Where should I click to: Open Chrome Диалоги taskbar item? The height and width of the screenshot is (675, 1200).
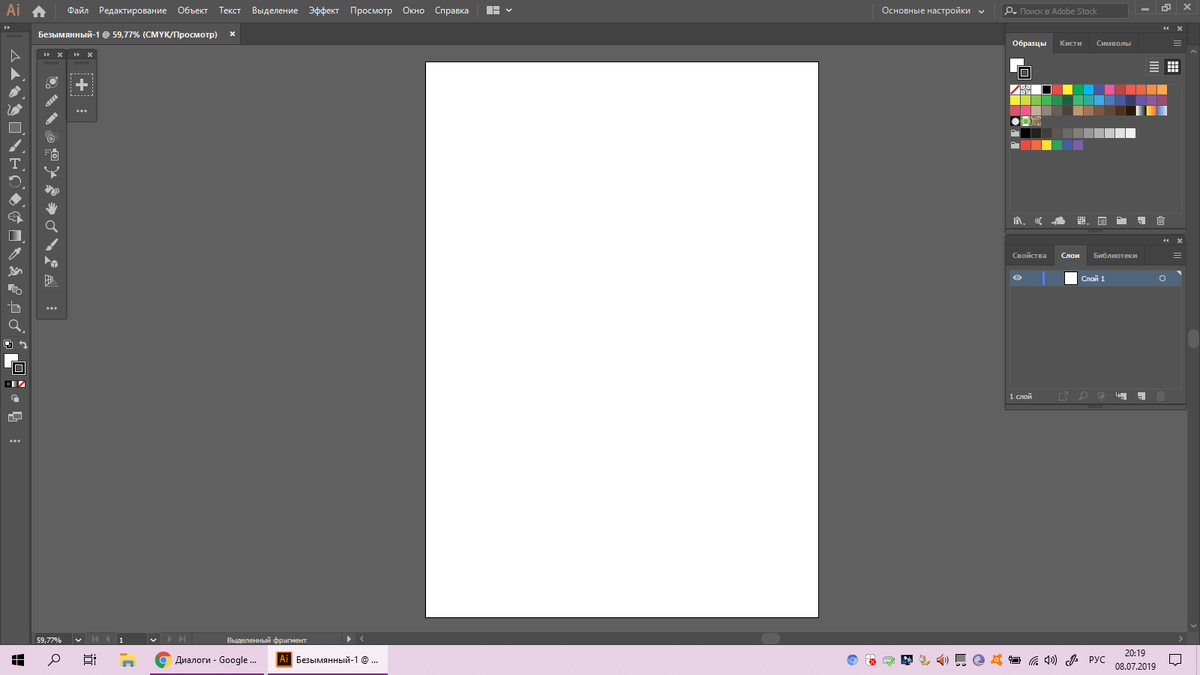pos(207,660)
